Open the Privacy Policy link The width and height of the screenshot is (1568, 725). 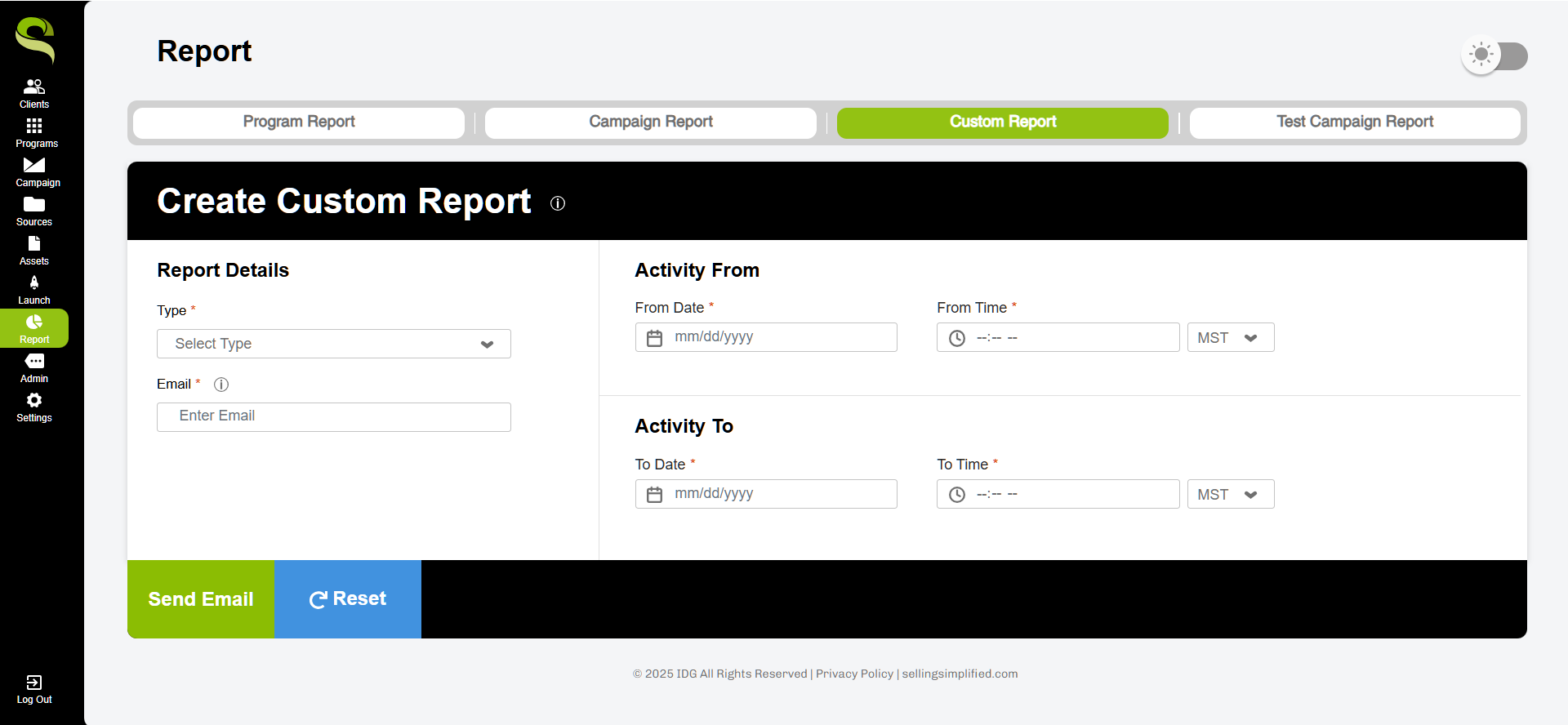point(854,674)
